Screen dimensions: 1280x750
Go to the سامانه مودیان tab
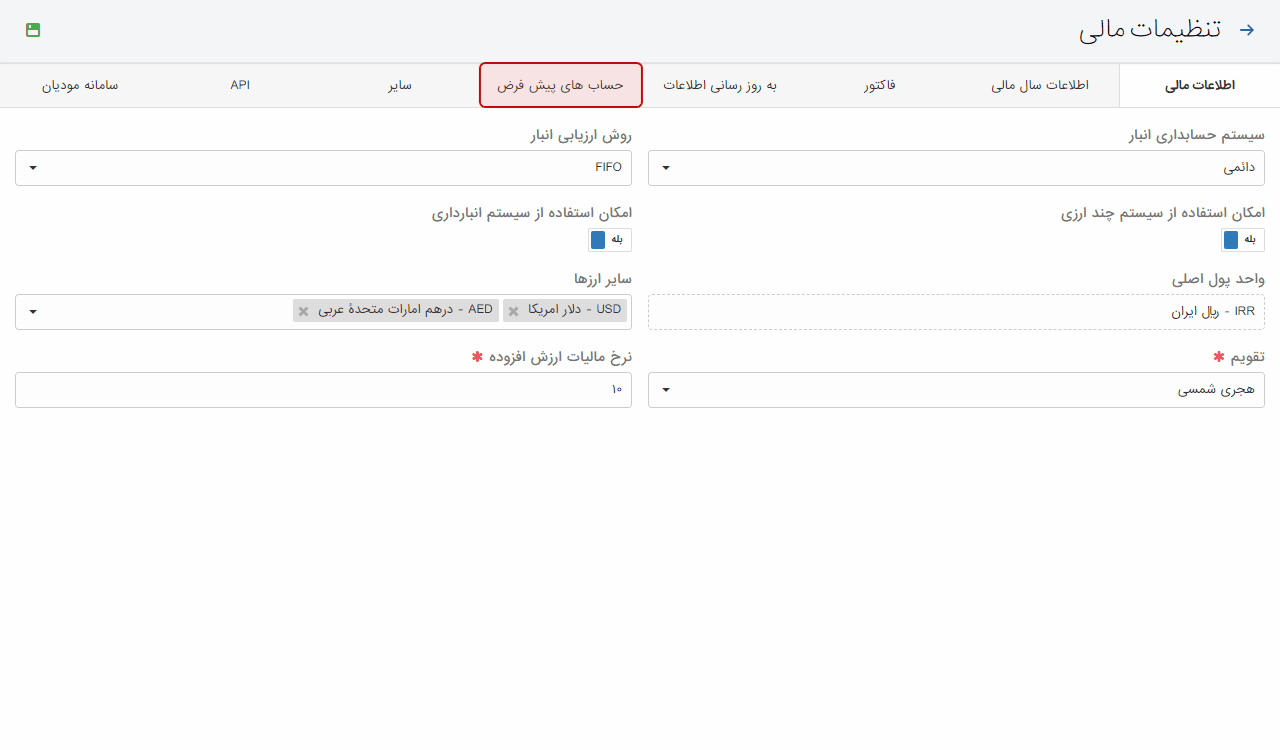click(80, 86)
